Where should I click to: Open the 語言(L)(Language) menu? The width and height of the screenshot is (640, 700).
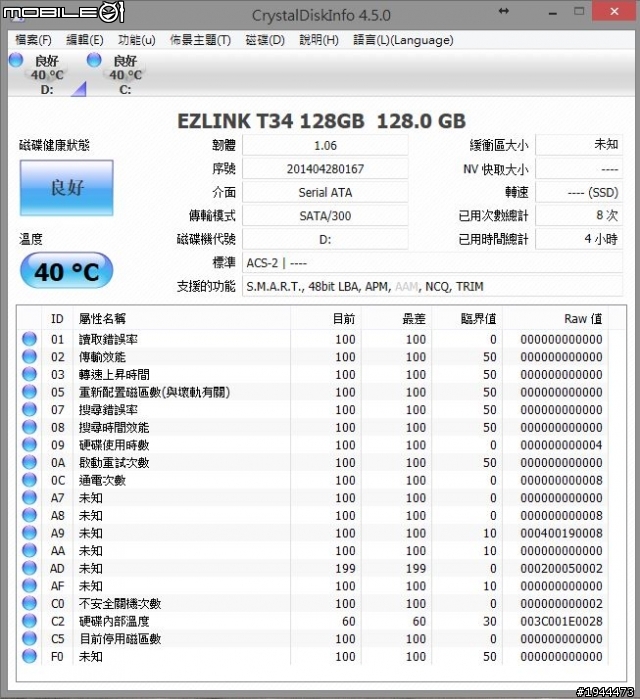[x=403, y=40]
